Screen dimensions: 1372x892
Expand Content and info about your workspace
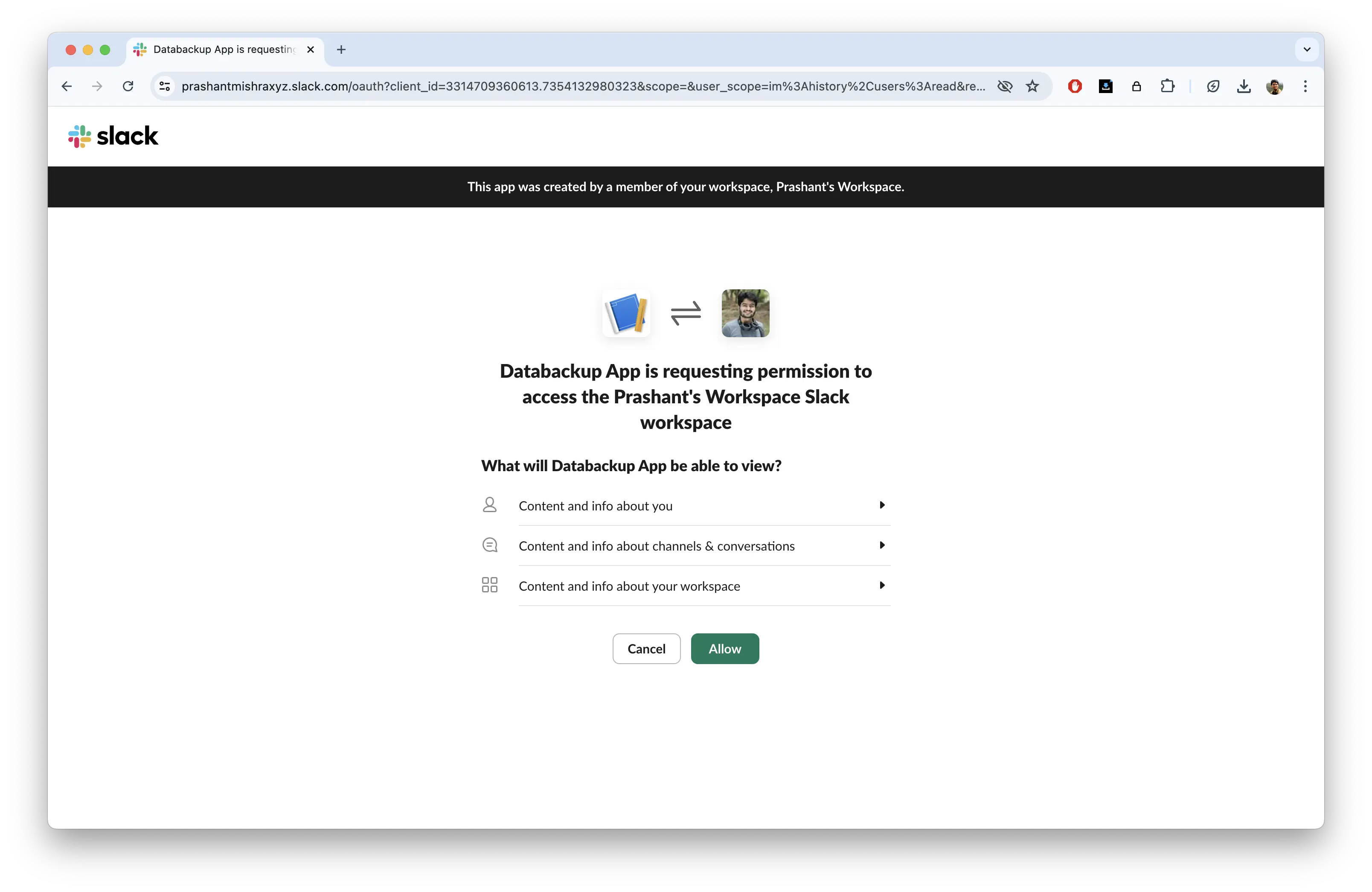(x=881, y=585)
